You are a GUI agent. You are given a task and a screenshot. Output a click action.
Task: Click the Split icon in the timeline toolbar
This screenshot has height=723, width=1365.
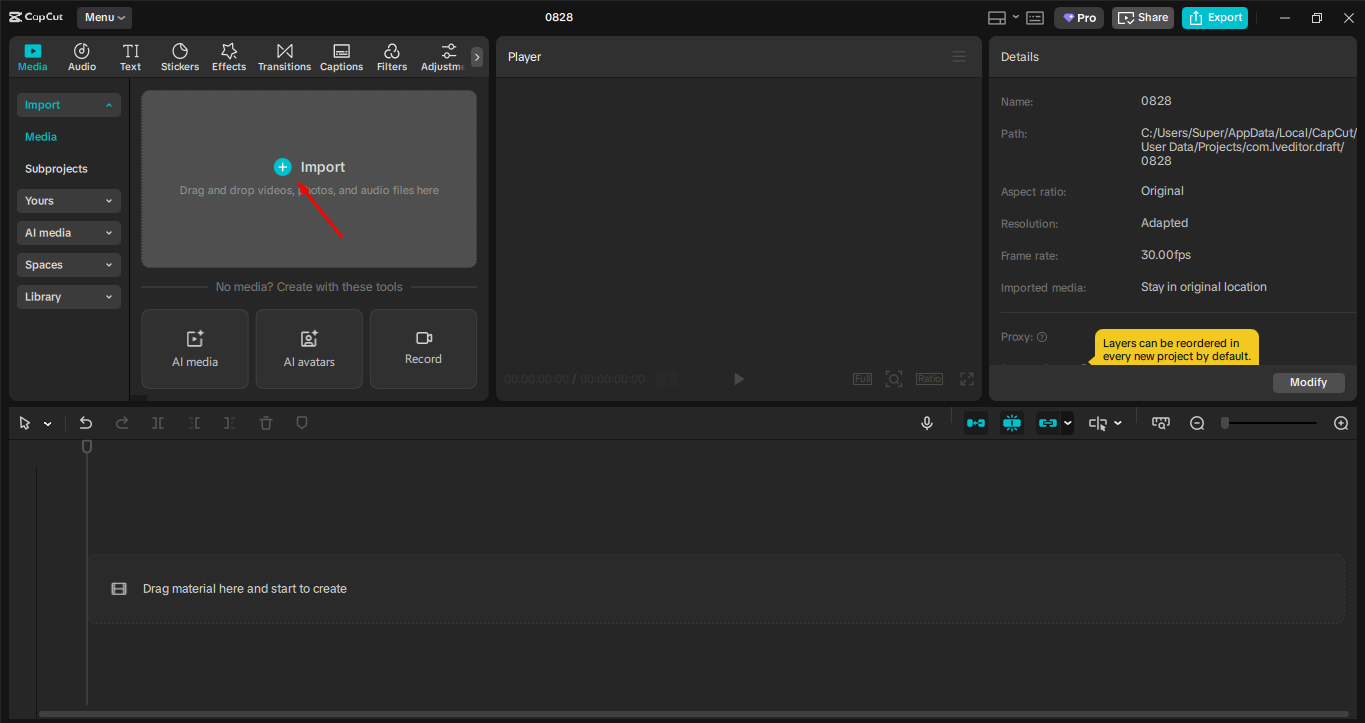pyautogui.click(x=157, y=422)
